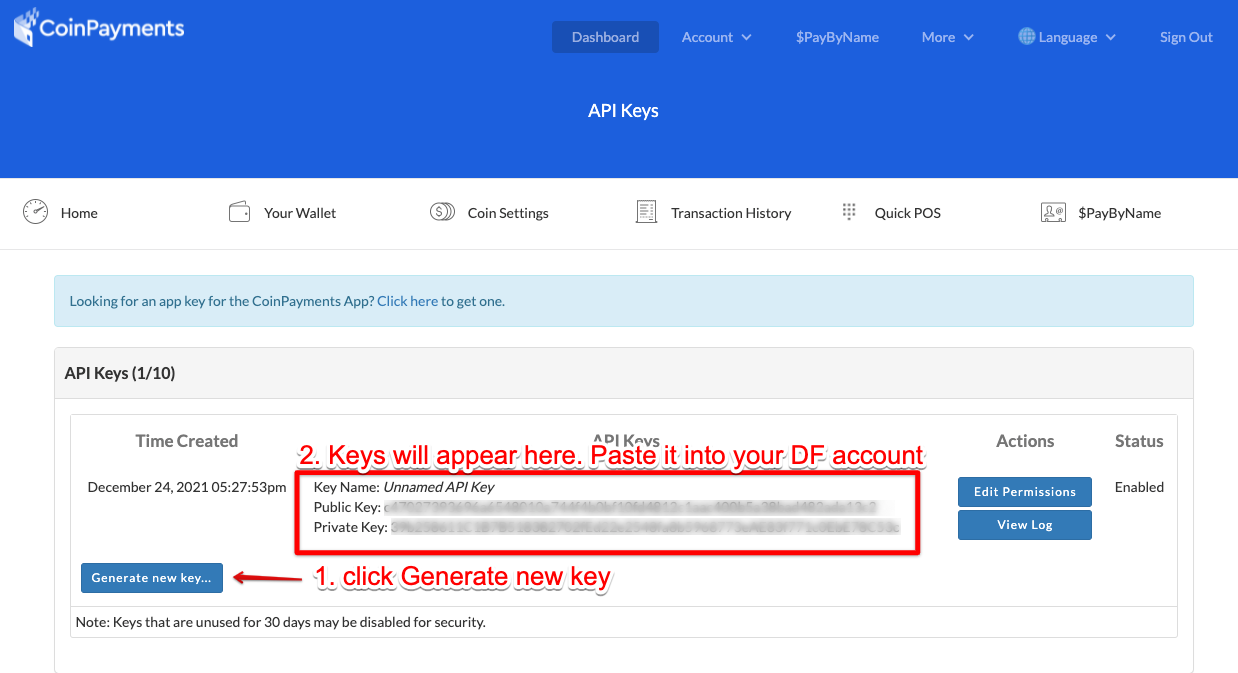Click the Generate new key button
The width and height of the screenshot is (1238, 673).
click(151, 577)
